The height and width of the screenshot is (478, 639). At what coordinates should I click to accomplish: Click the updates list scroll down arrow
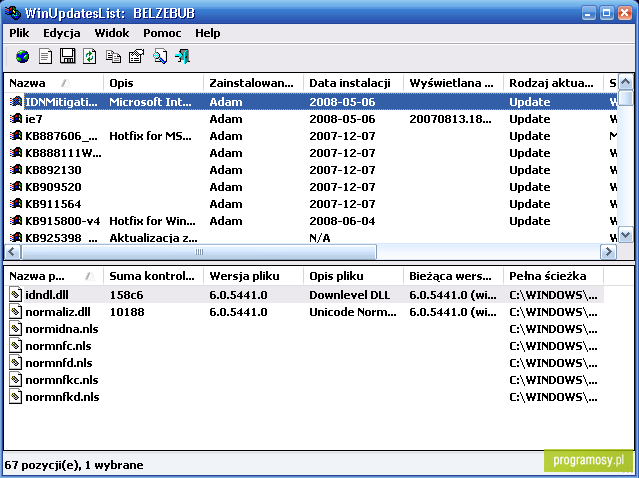click(626, 235)
